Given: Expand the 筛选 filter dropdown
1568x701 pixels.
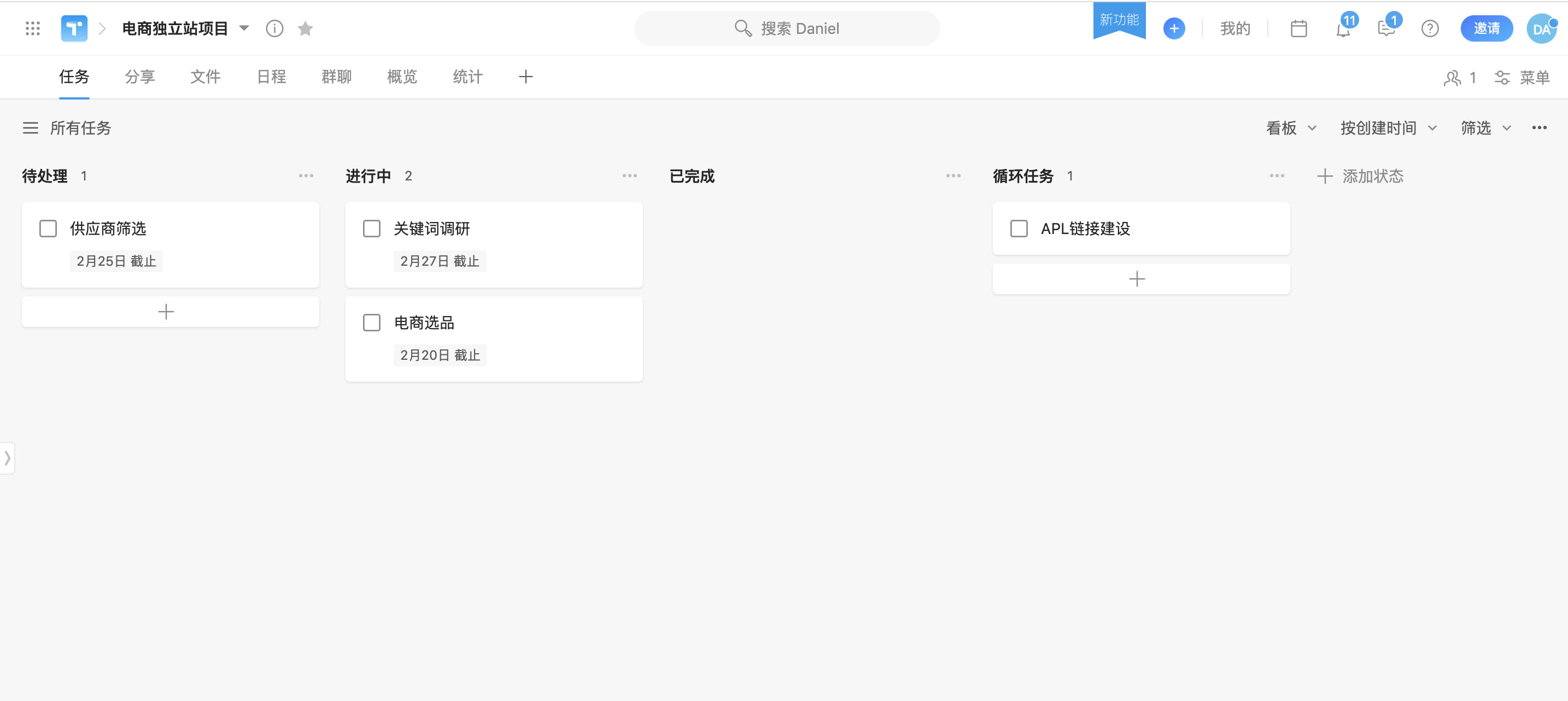Looking at the screenshot, I should click(1485, 128).
